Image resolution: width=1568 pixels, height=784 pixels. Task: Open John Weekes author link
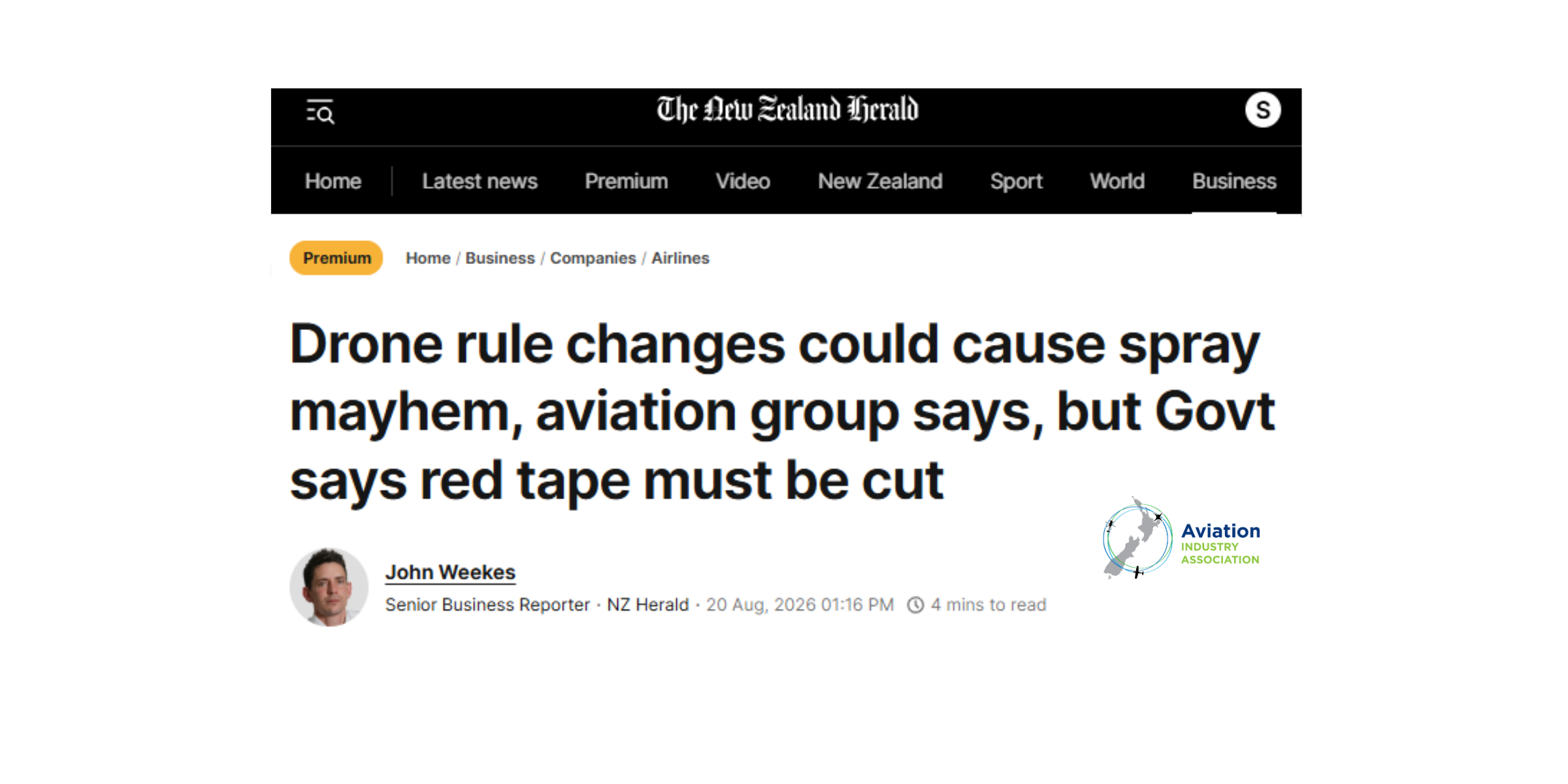point(450,572)
